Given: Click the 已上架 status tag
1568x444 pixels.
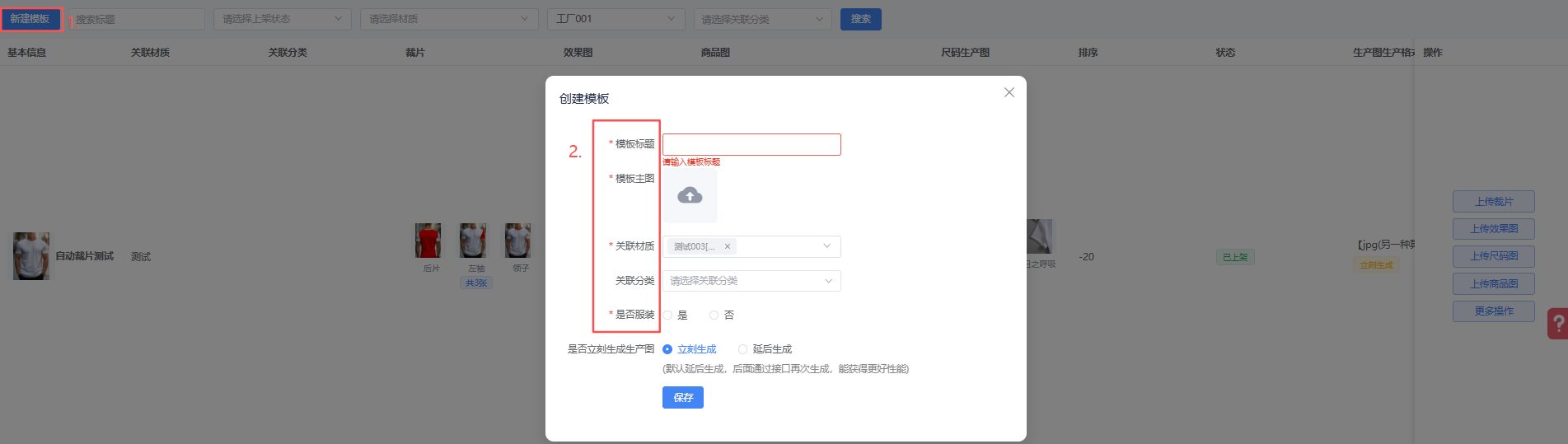Looking at the screenshot, I should coord(1234,257).
